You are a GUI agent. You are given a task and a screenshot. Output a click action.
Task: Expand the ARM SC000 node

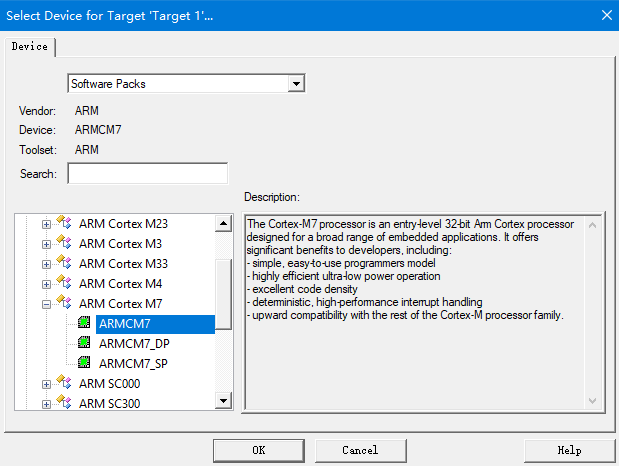46,384
